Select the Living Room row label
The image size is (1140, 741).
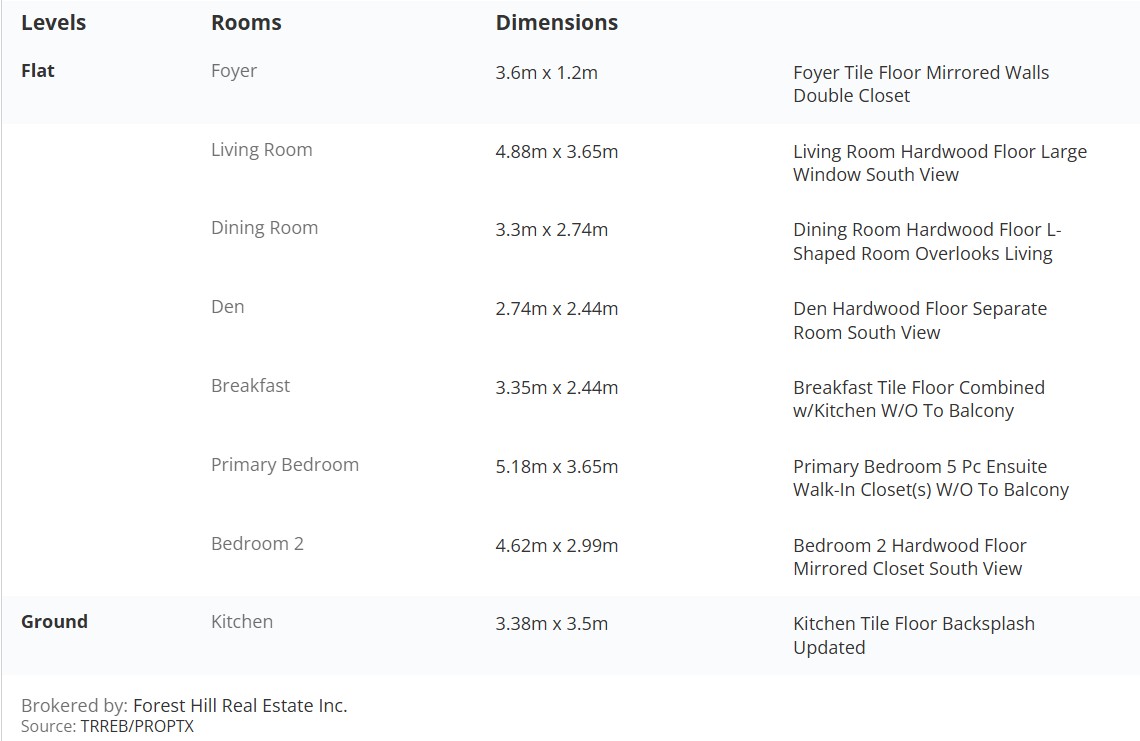coord(262,150)
